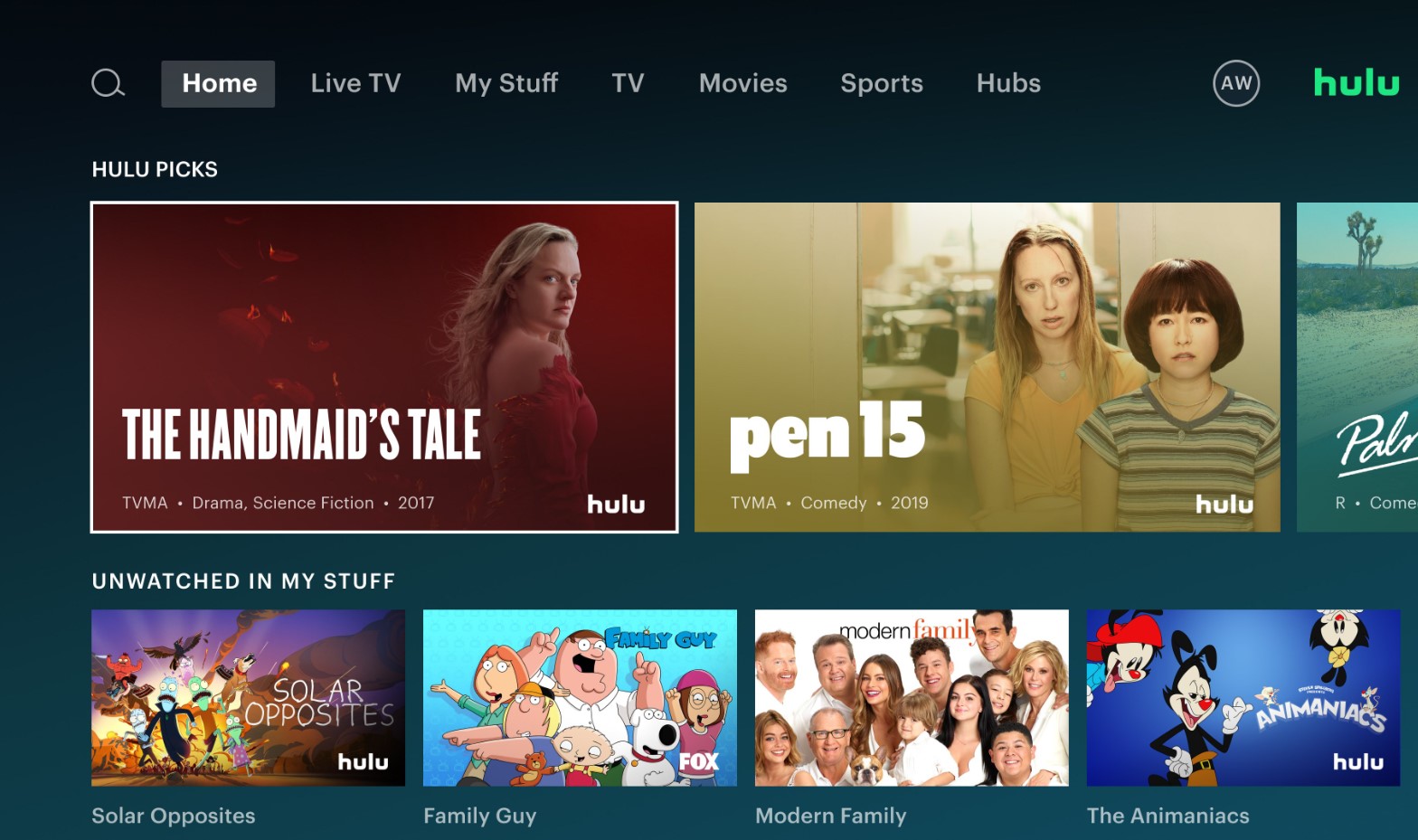Open the Movies section
The image size is (1418, 840).
[x=742, y=83]
